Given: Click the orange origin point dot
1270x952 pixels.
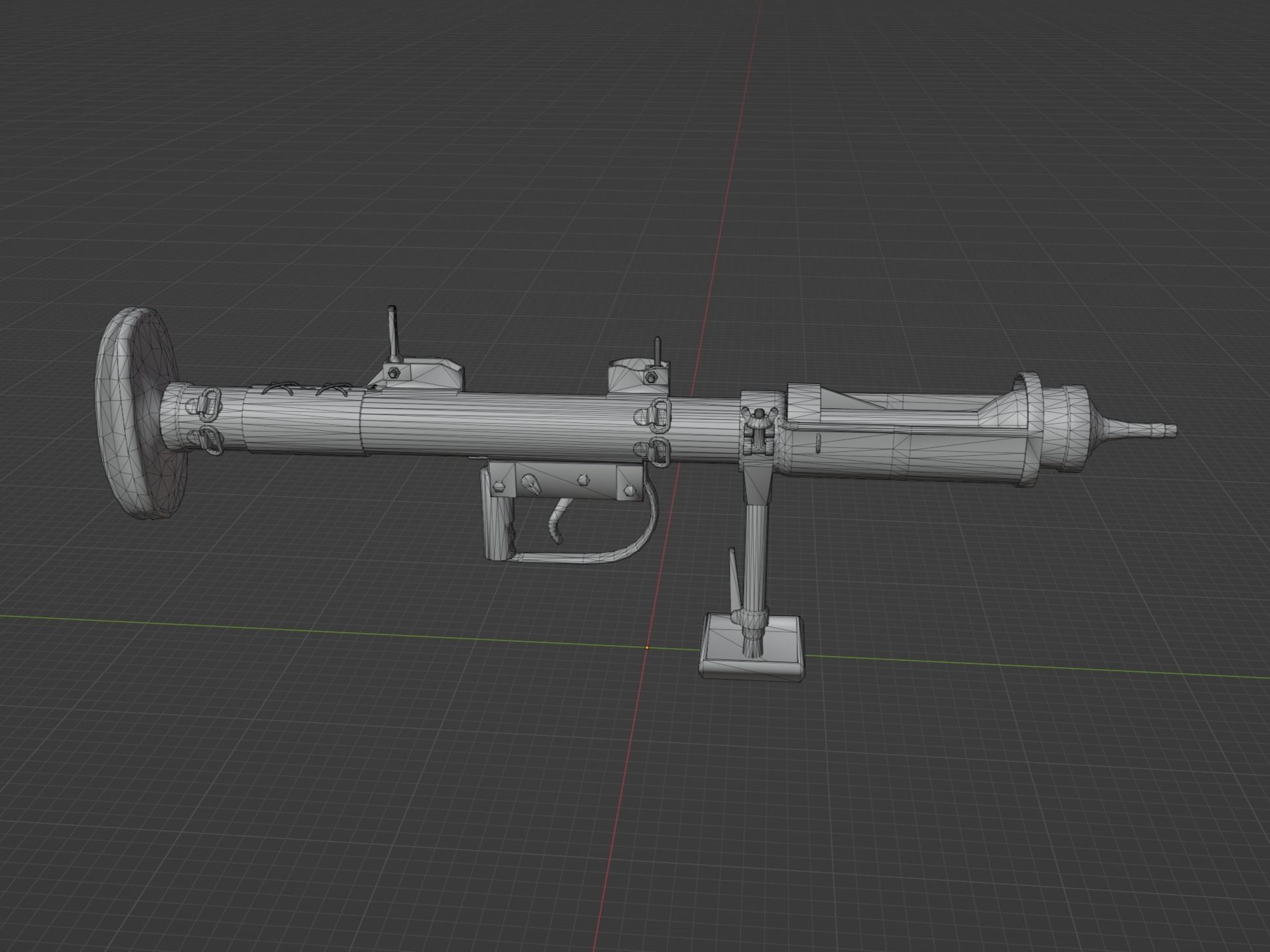Looking at the screenshot, I should pos(647,648).
